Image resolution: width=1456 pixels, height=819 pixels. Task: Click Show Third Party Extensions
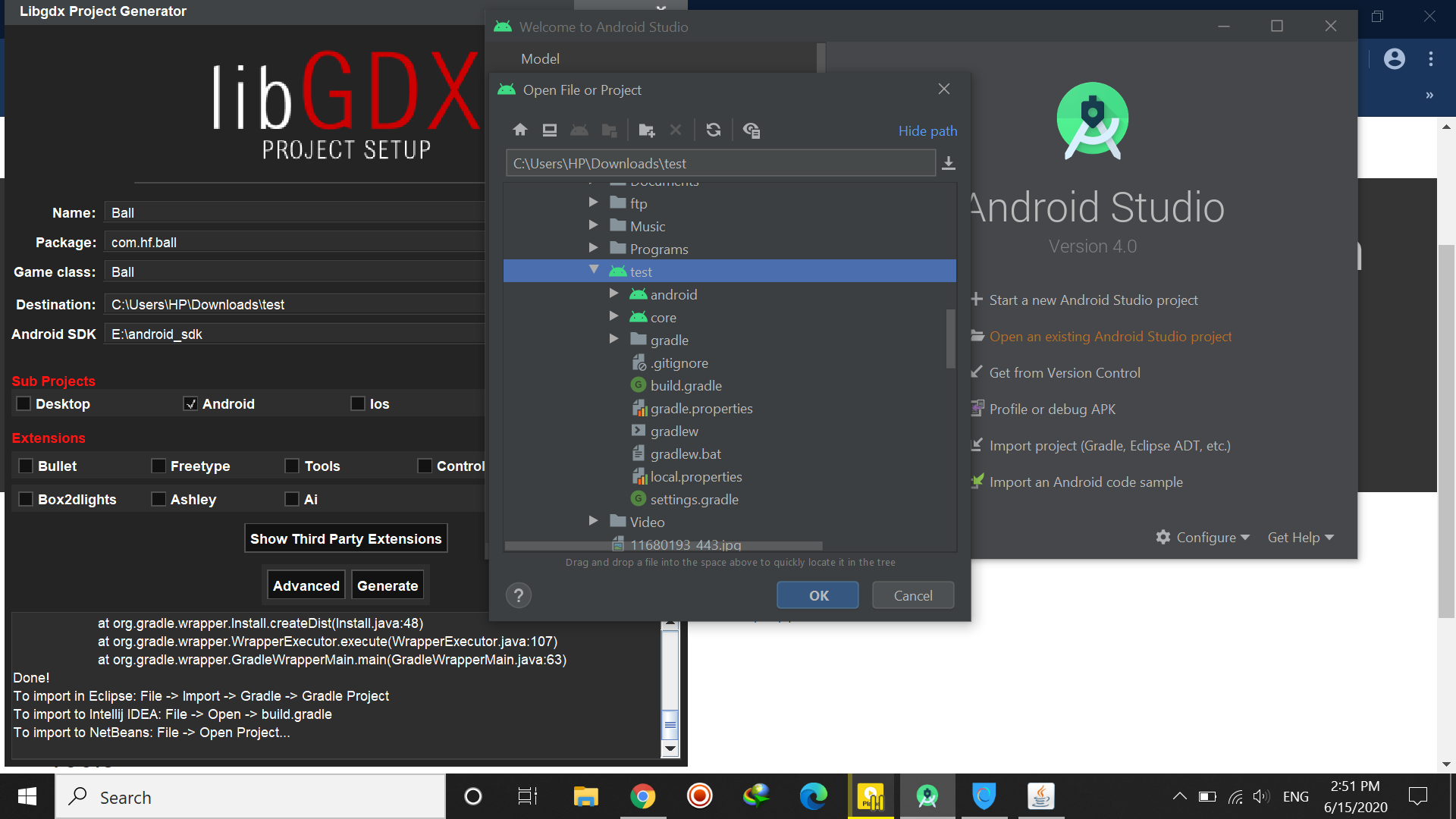(346, 538)
